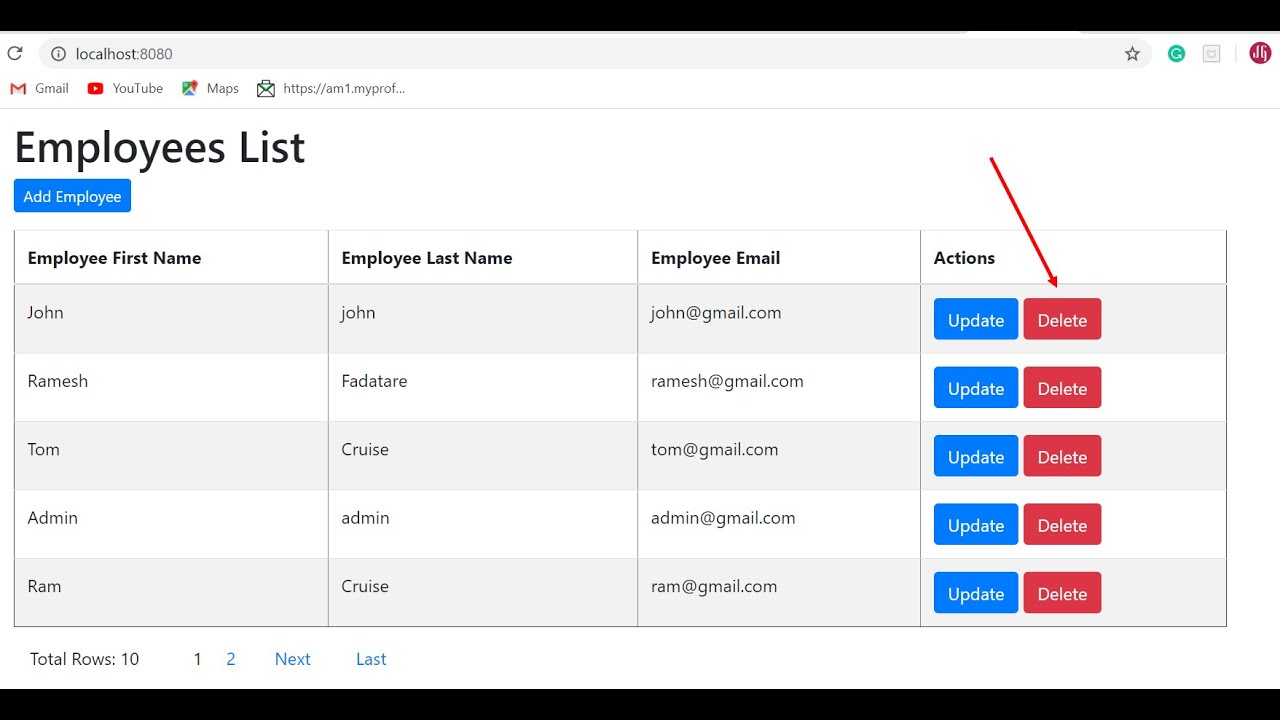Delete the Tom Cruise row

1062,456
